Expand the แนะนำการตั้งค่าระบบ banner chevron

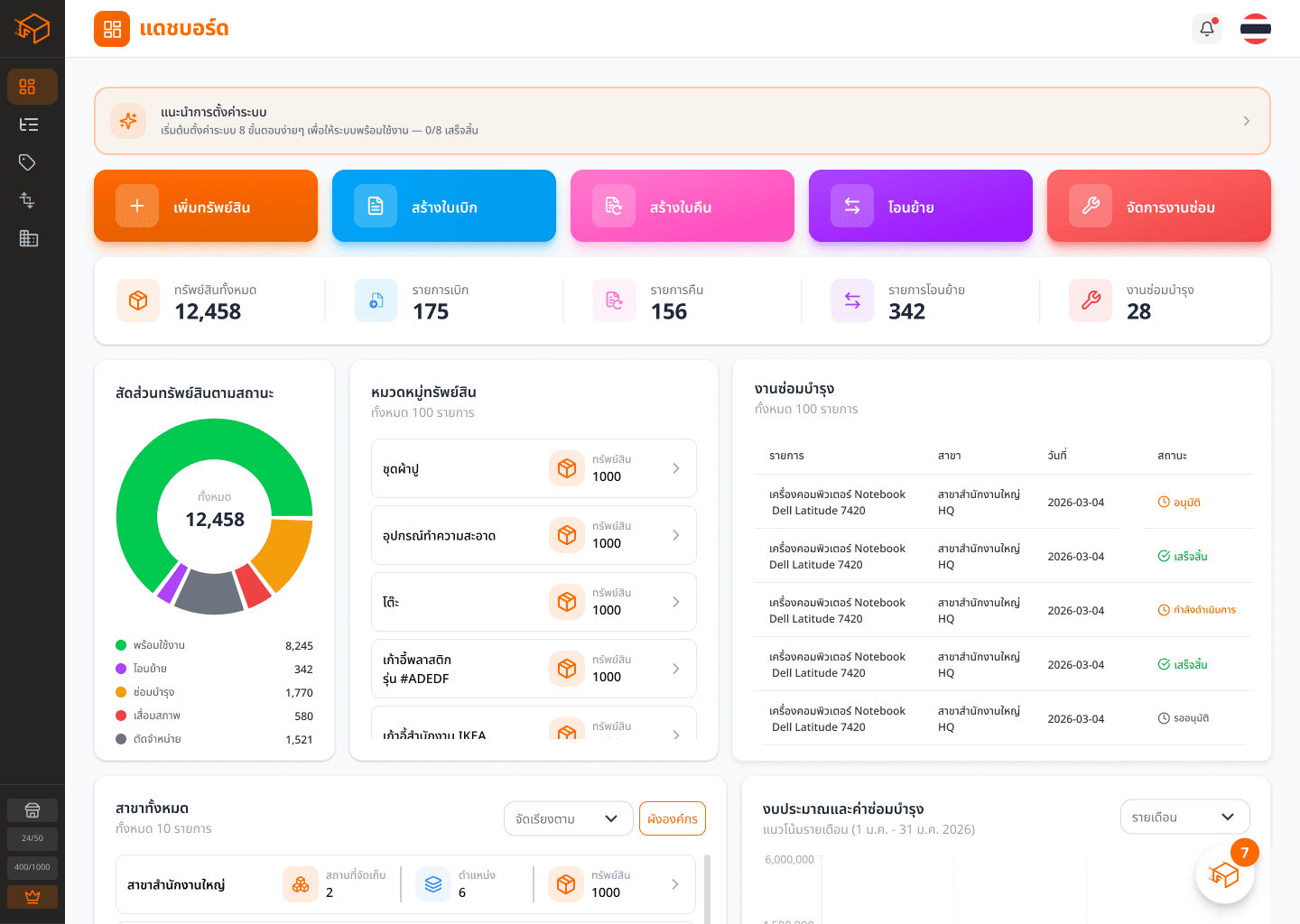[1247, 121]
